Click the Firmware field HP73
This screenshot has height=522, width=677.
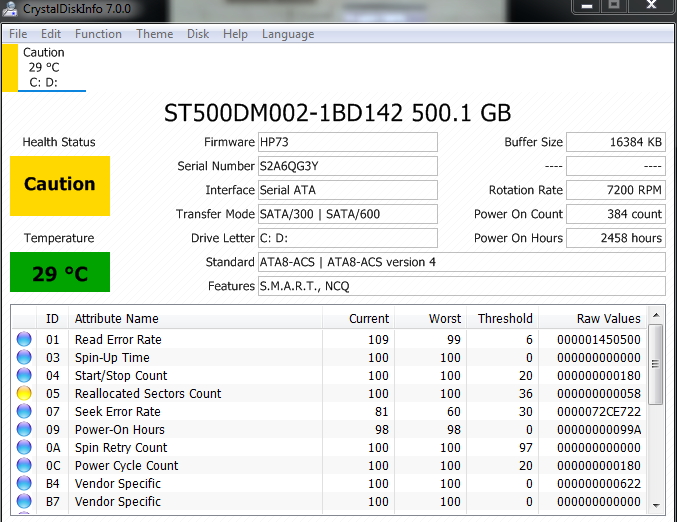348,142
